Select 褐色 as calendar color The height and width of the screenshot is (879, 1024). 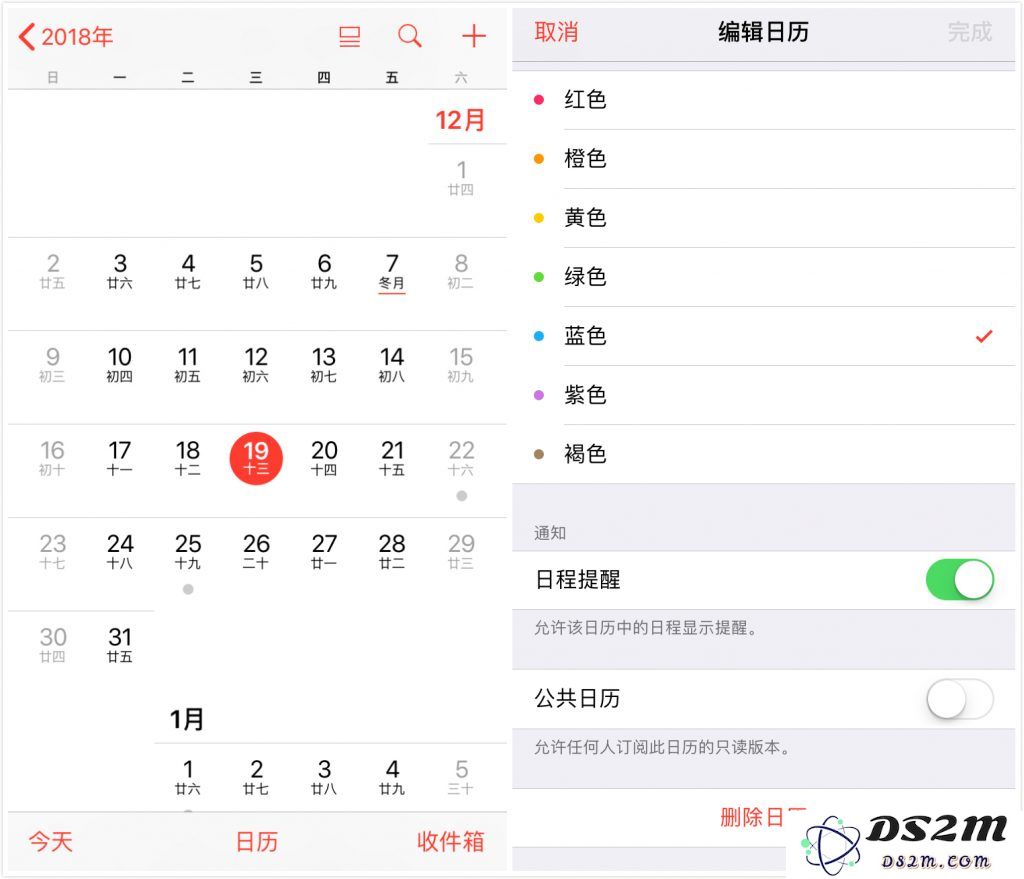[763, 454]
